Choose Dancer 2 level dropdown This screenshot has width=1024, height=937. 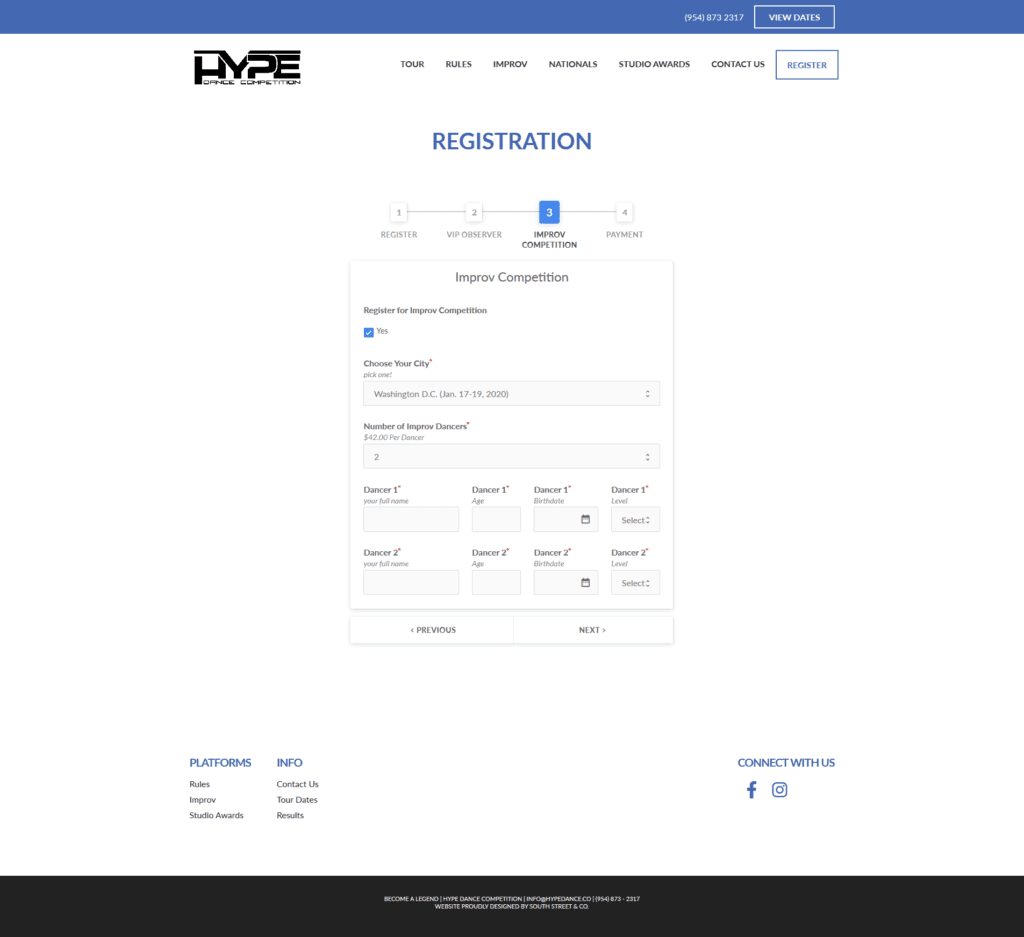(635, 583)
